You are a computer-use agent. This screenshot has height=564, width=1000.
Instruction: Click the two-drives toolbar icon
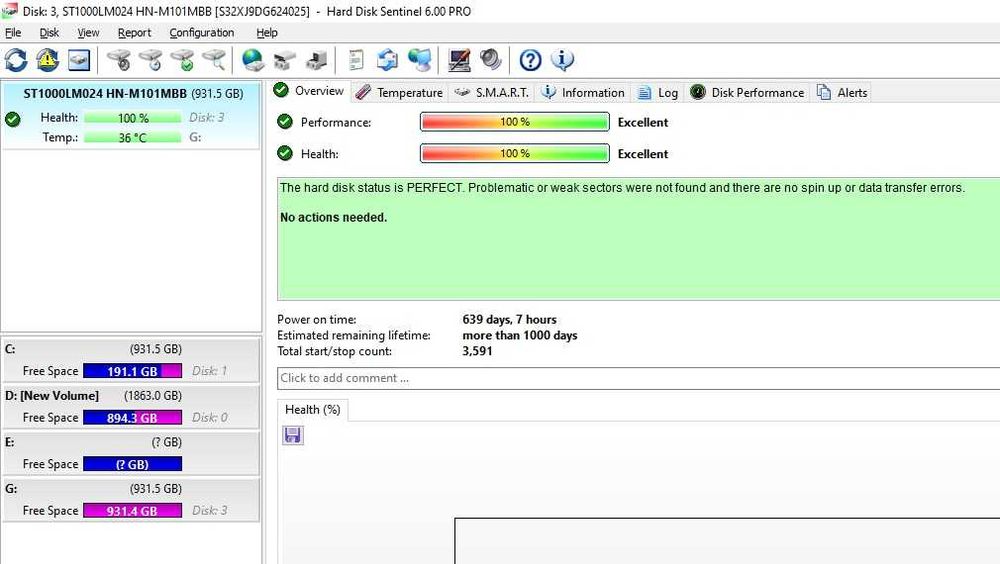tap(285, 60)
